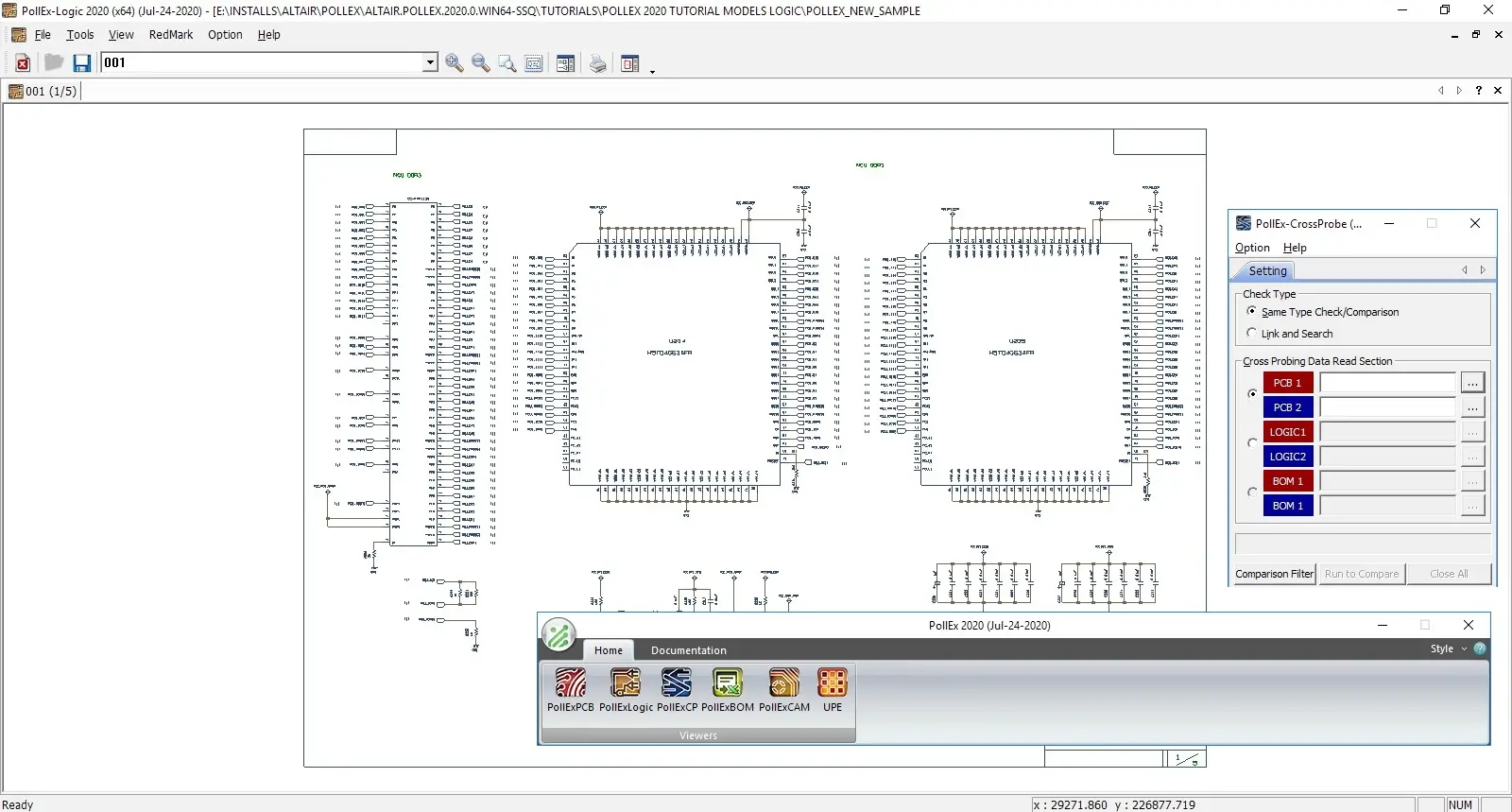Go to next sheet tab with right arrow

pos(1459,91)
